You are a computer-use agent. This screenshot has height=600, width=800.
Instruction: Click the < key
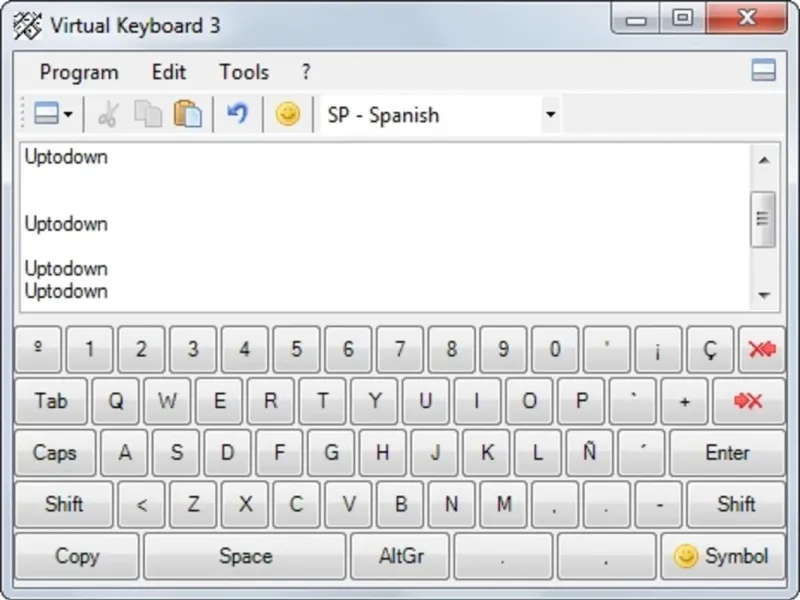click(141, 504)
